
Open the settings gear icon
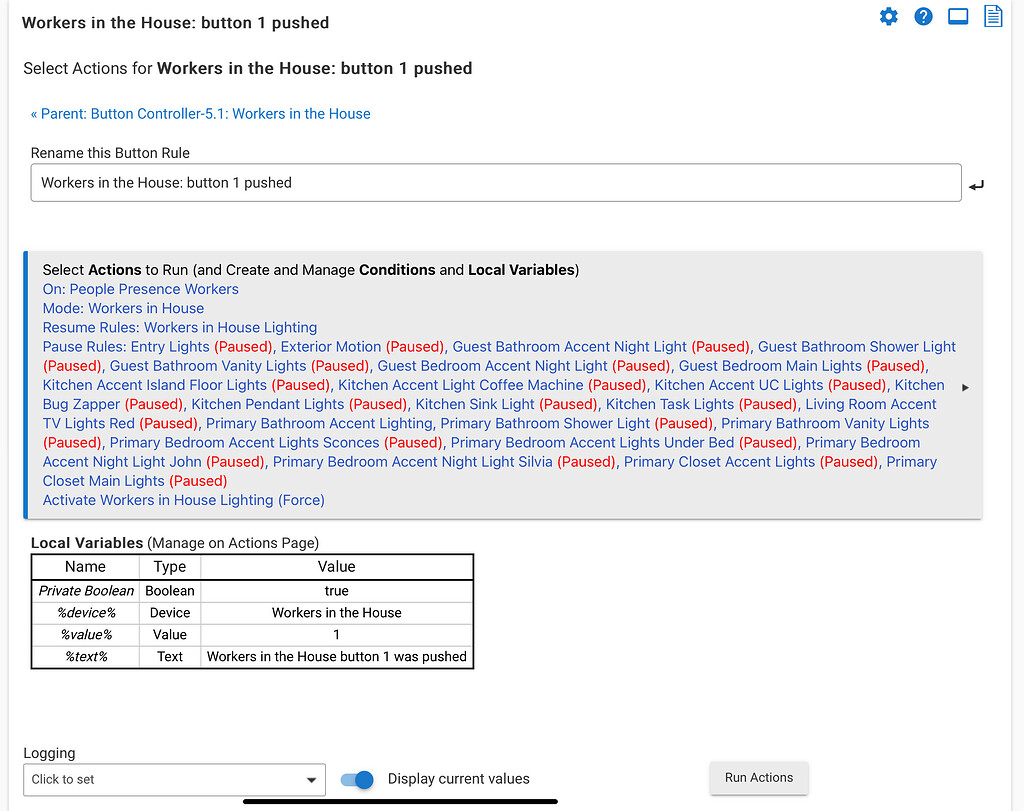[x=889, y=16]
